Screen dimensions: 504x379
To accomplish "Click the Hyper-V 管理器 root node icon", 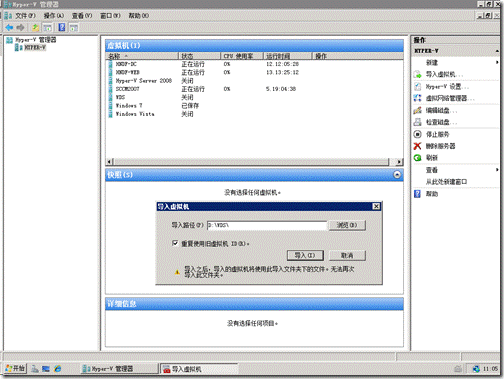I will point(10,40).
